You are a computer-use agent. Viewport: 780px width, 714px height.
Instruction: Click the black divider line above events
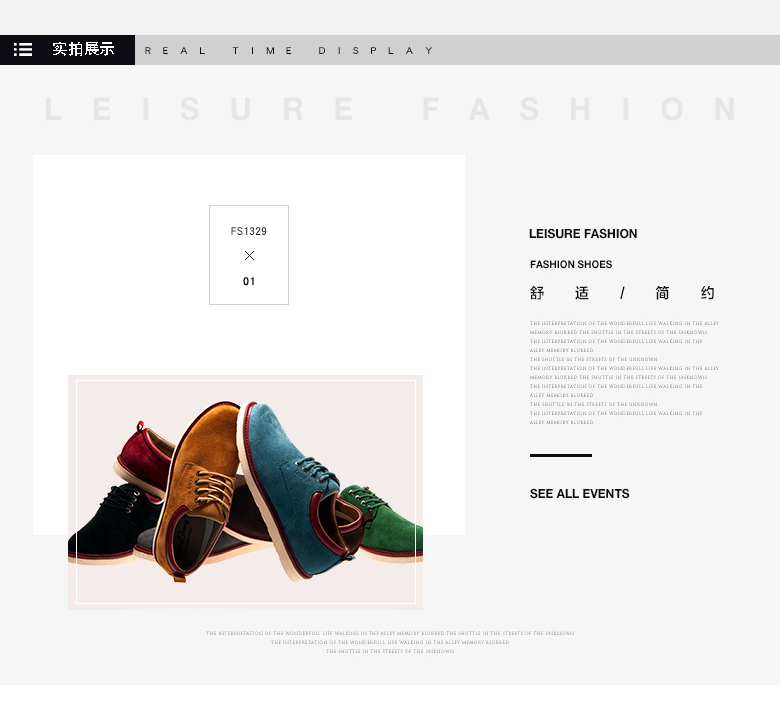(x=561, y=455)
